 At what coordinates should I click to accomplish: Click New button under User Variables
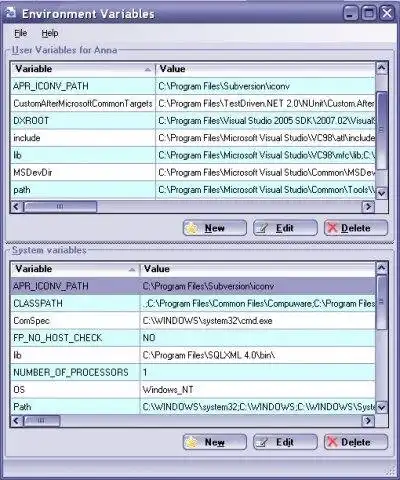point(215,228)
